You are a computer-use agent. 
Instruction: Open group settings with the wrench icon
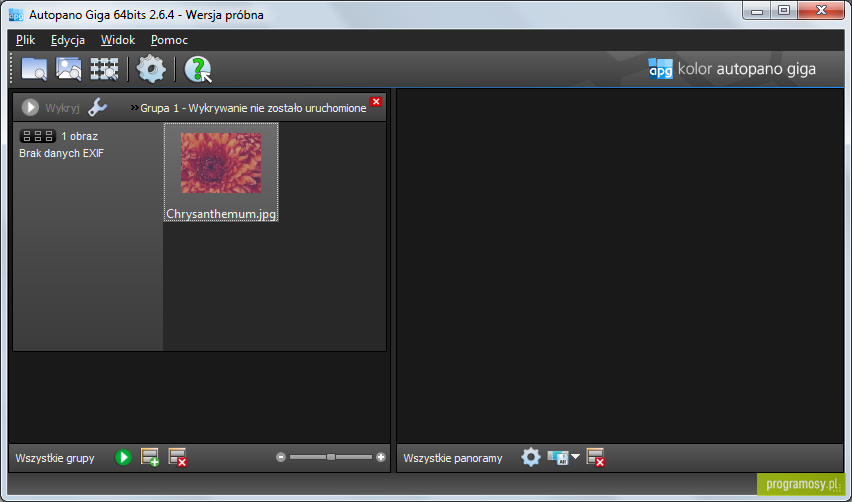tap(97, 107)
